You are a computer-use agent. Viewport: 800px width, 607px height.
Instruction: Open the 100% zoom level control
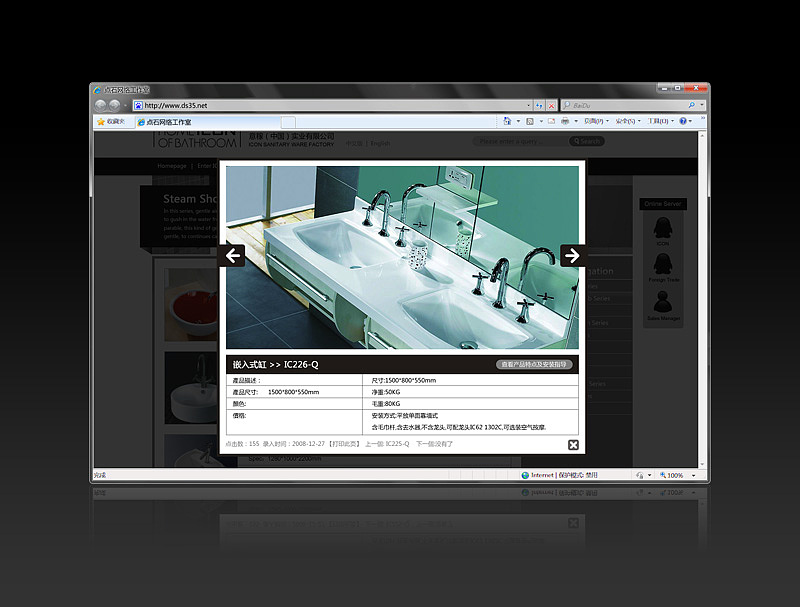[671, 475]
